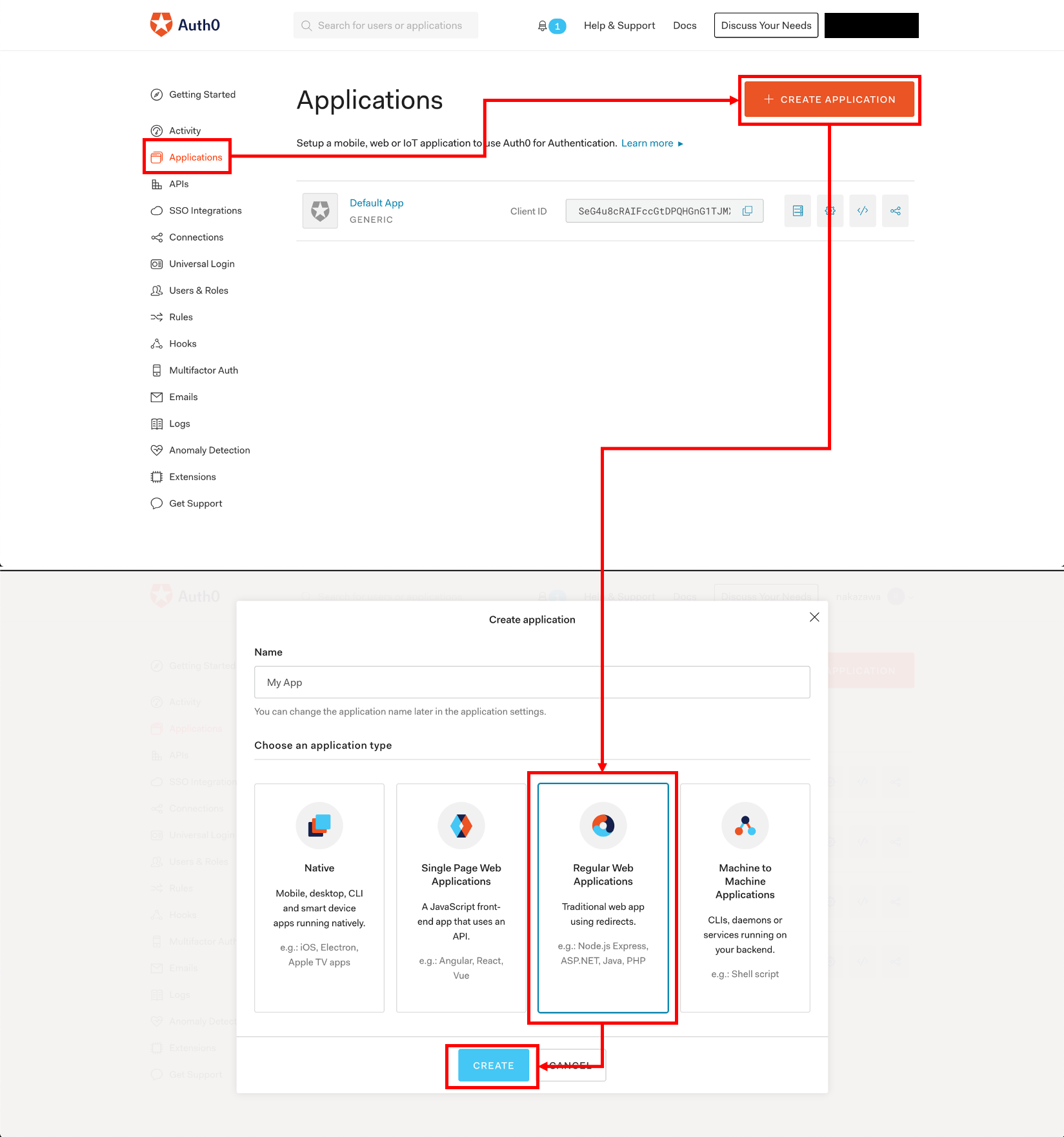Copy the Client ID with copy icon

click(x=747, y=211)
